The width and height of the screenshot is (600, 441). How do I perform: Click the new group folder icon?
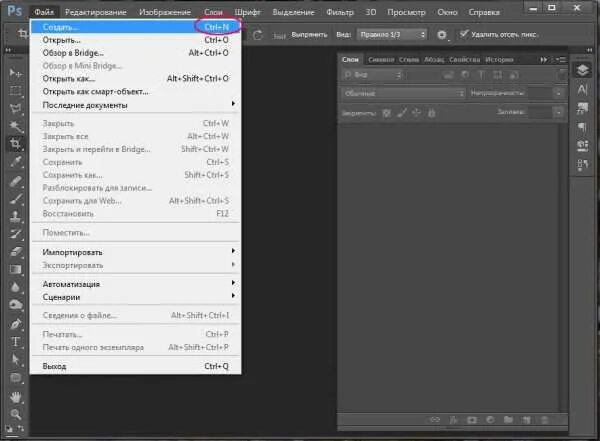pos(508,420)
